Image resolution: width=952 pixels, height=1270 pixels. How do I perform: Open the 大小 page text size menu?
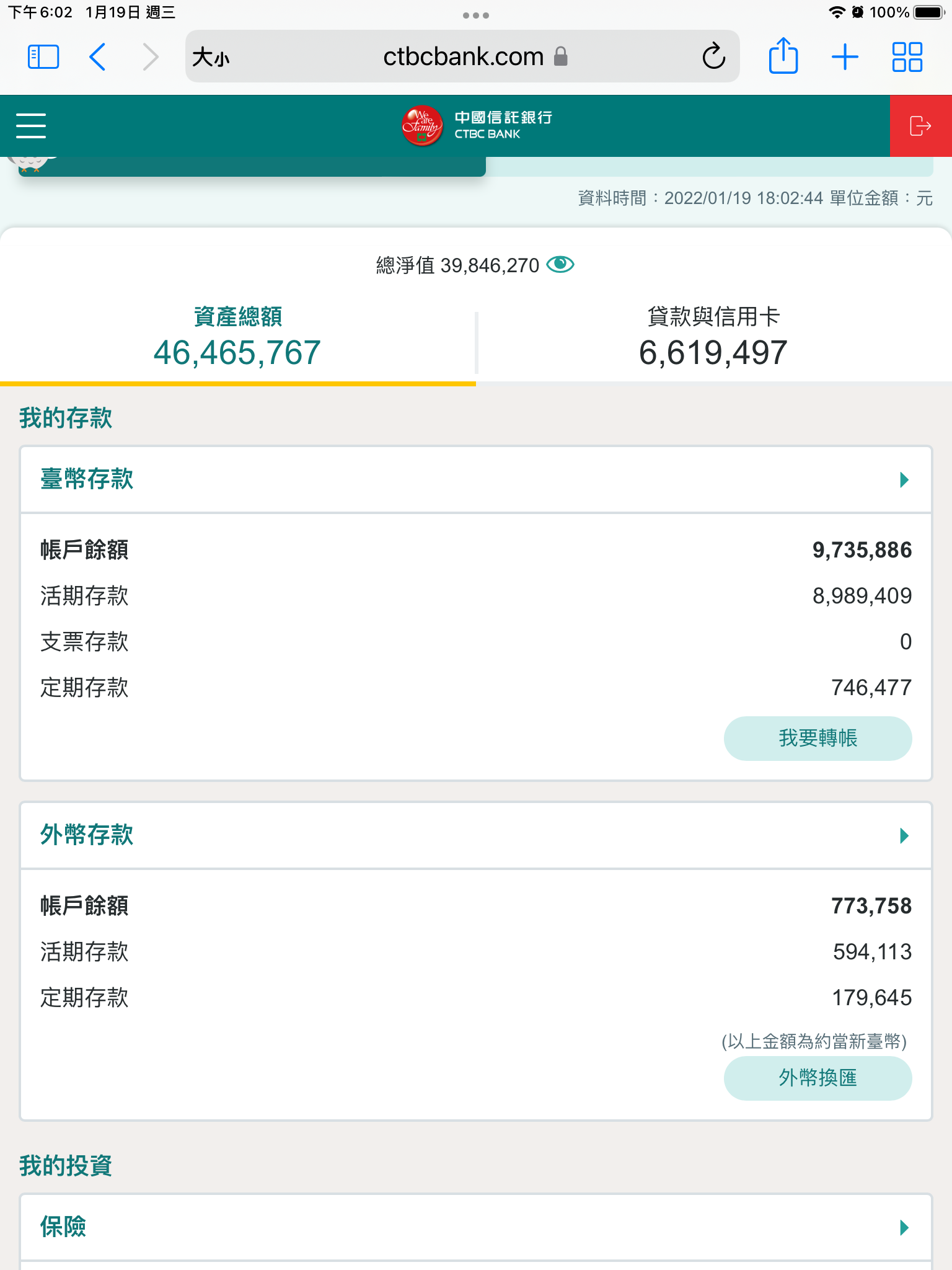click(x=211, y=58)
